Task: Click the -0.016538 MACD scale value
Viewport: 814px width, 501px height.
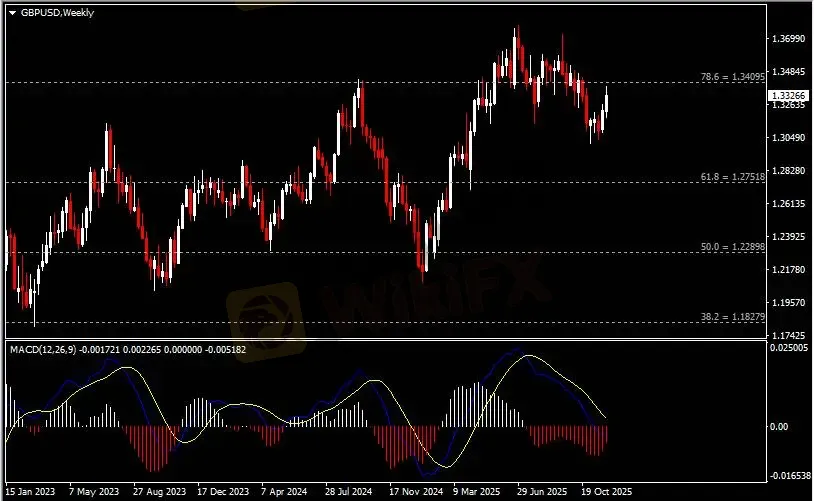Action: coord(789,476)
